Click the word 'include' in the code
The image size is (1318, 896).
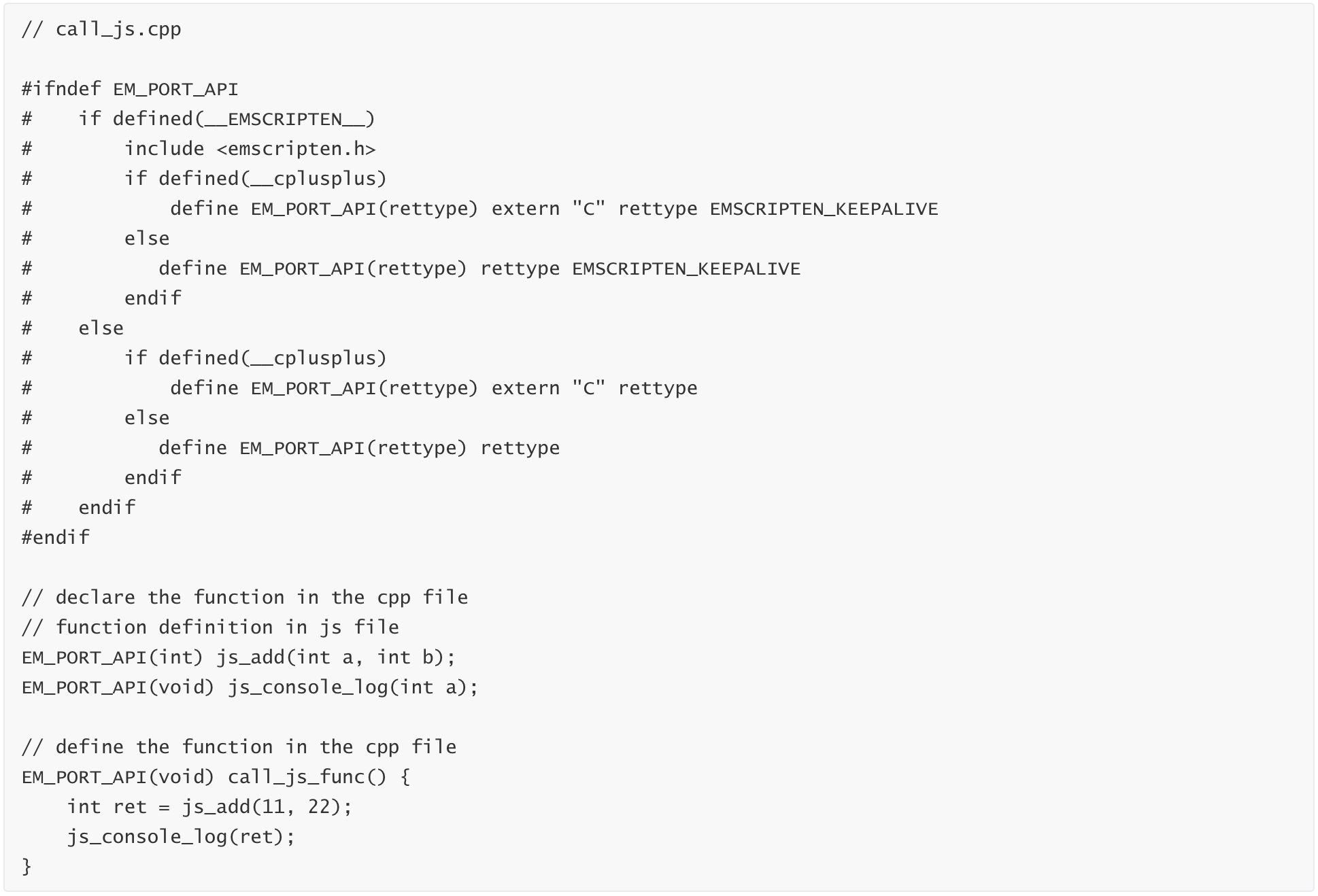(164, 149)
